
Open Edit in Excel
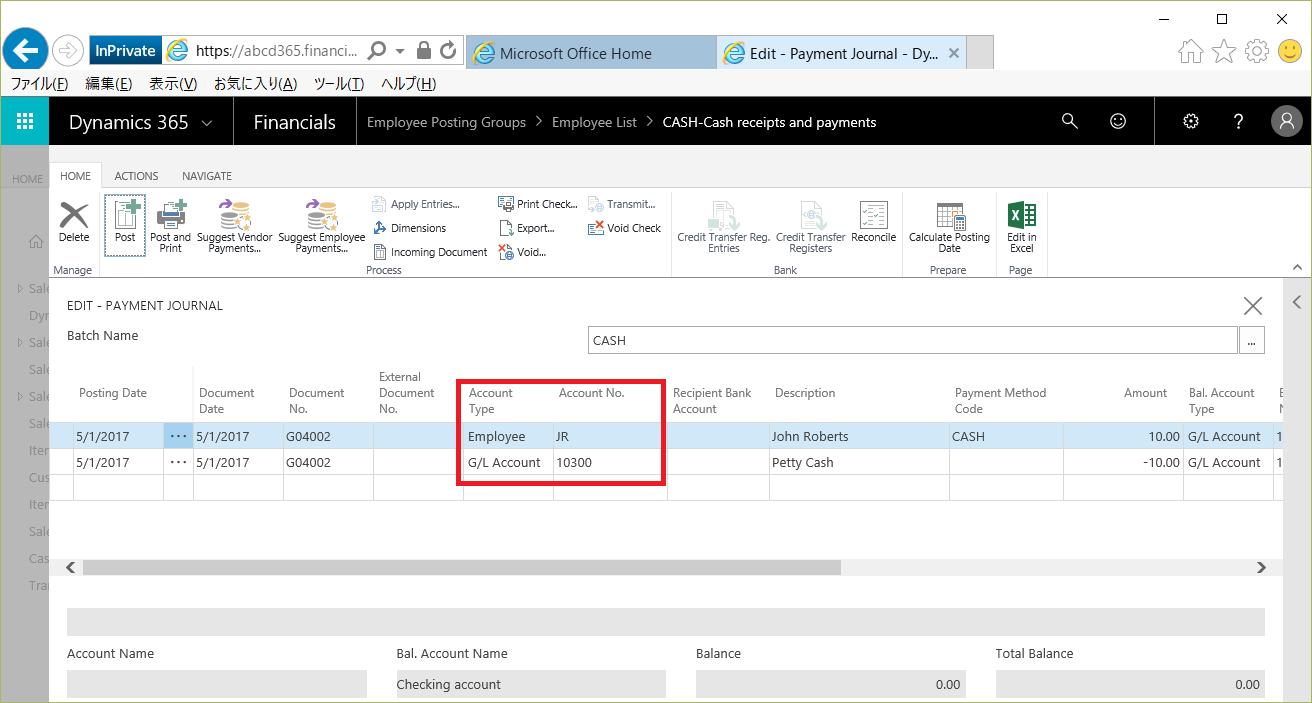click(1021, 216)
